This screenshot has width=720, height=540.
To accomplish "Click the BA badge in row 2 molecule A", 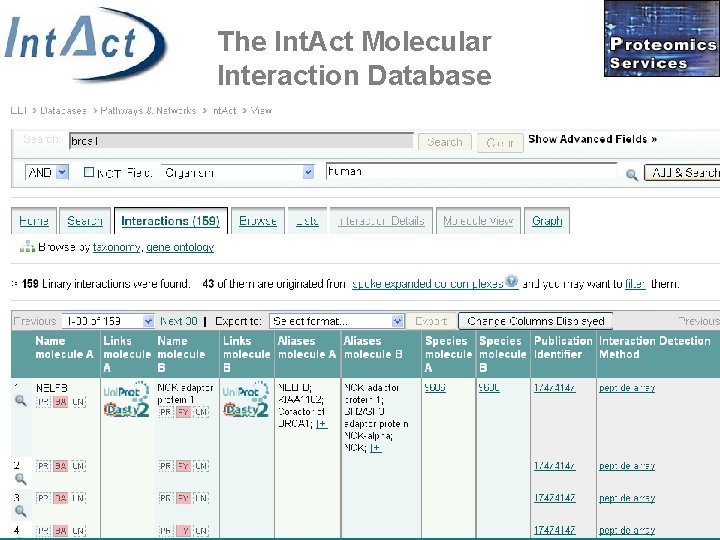I will point(60,467).
